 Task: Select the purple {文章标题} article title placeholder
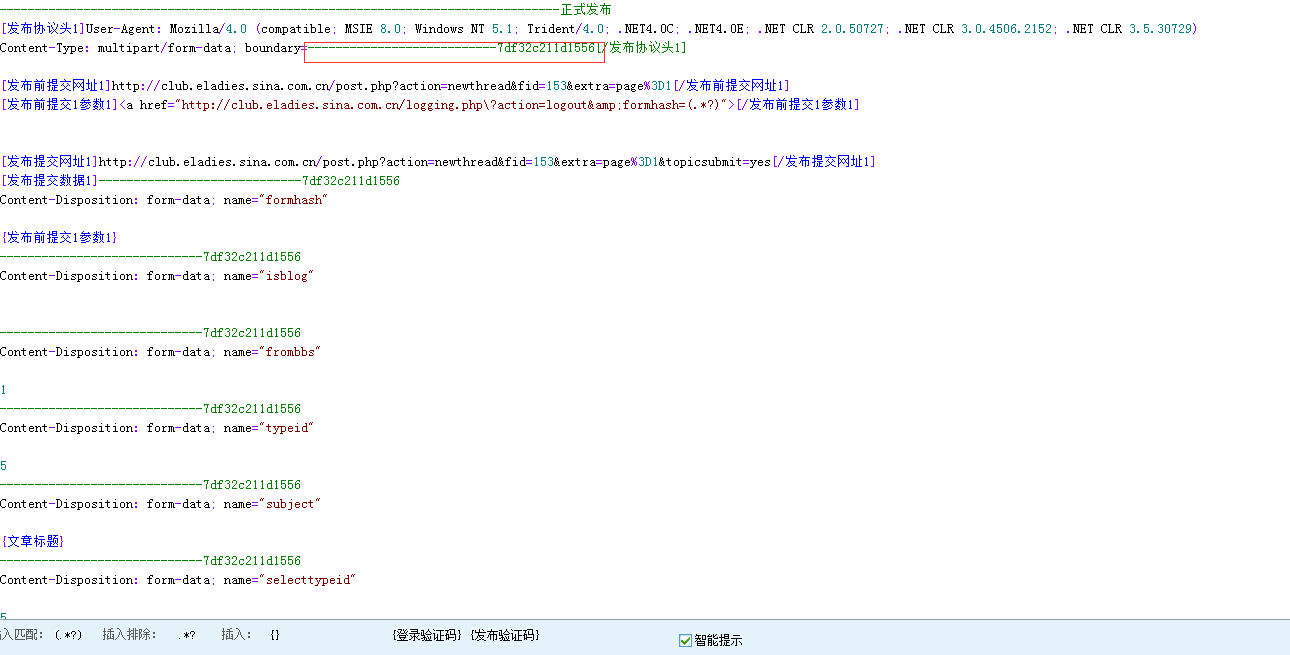31,541
